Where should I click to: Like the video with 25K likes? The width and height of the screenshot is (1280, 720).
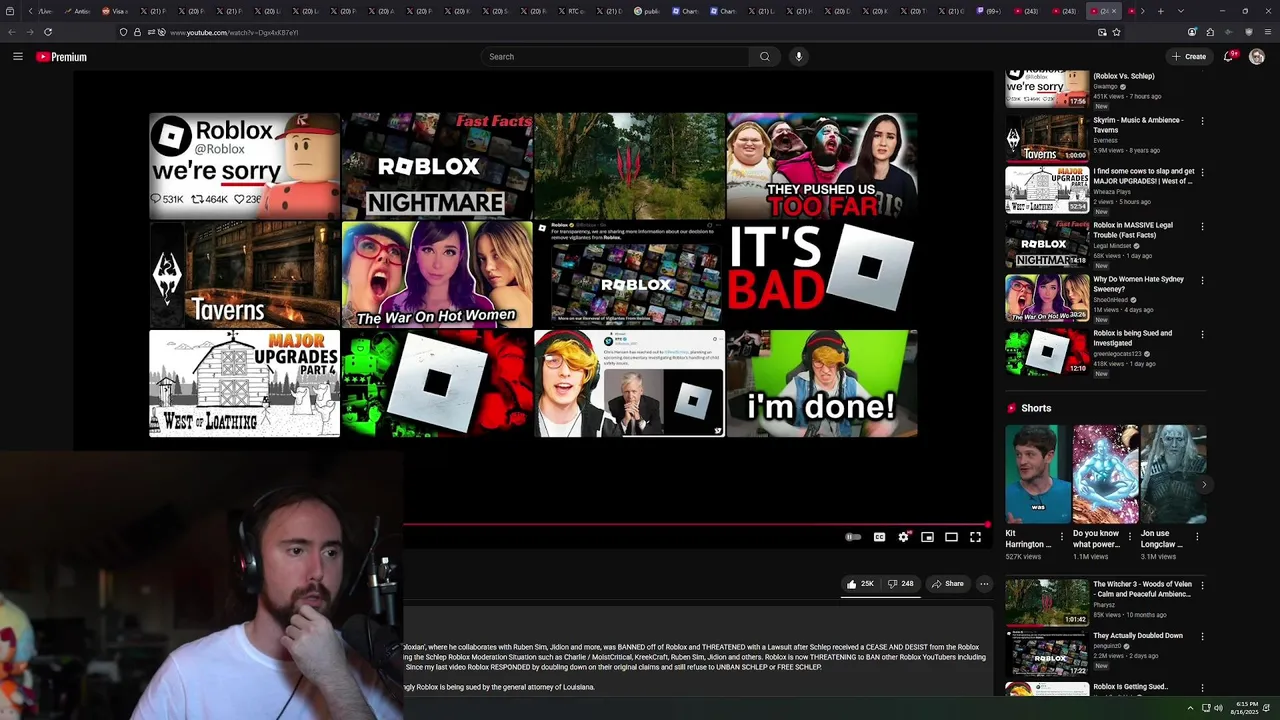(x=860, y=584)
